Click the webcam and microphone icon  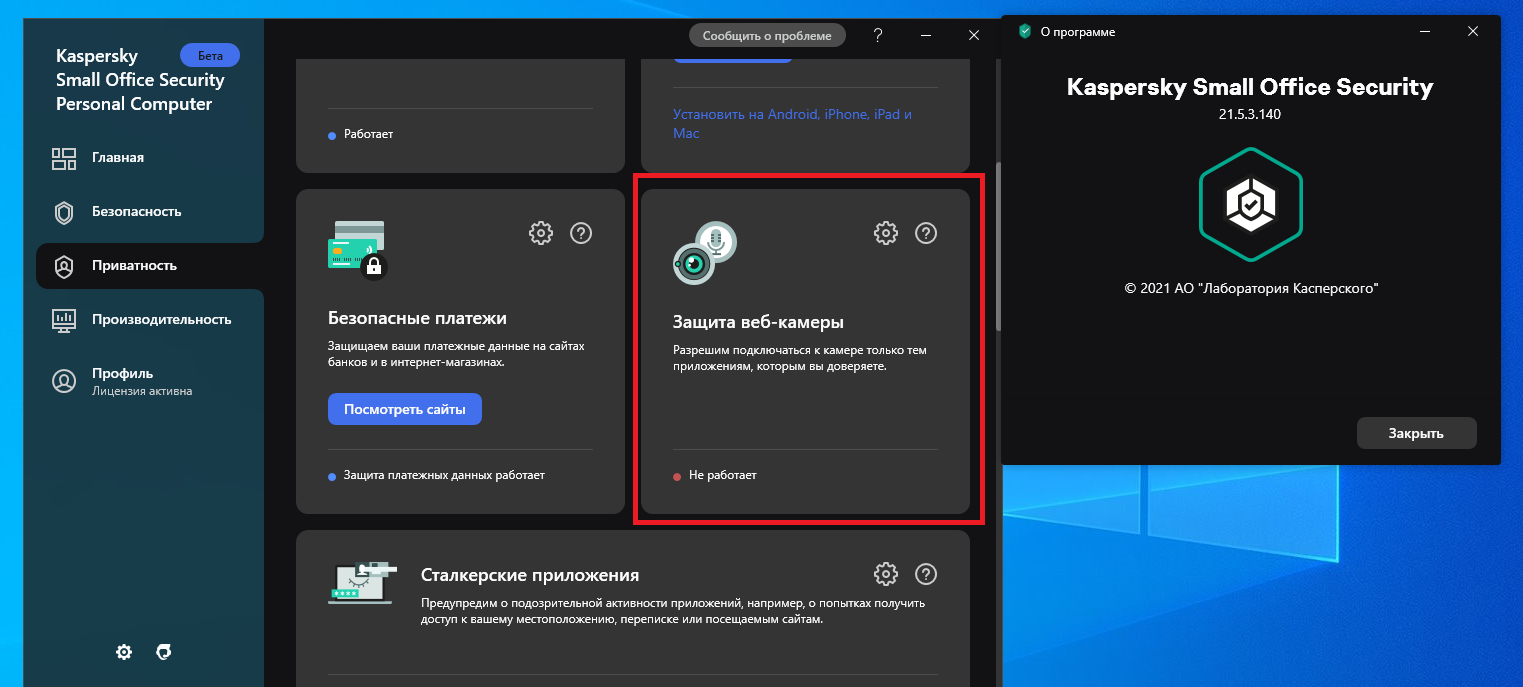pyautogui.click(x=705, y=252)
